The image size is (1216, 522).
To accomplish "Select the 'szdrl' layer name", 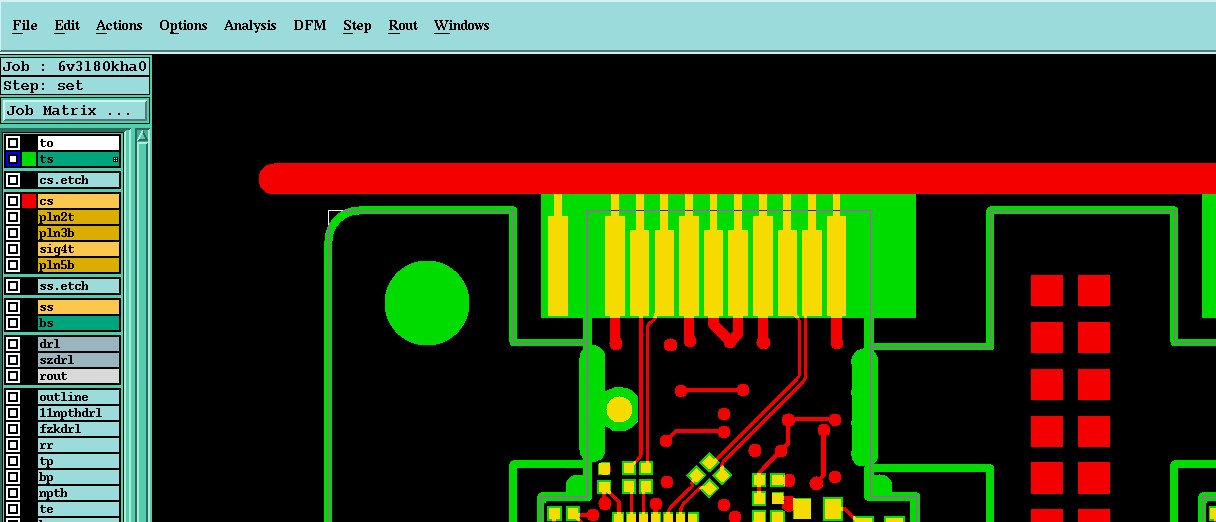I will [x=79, y=360].
